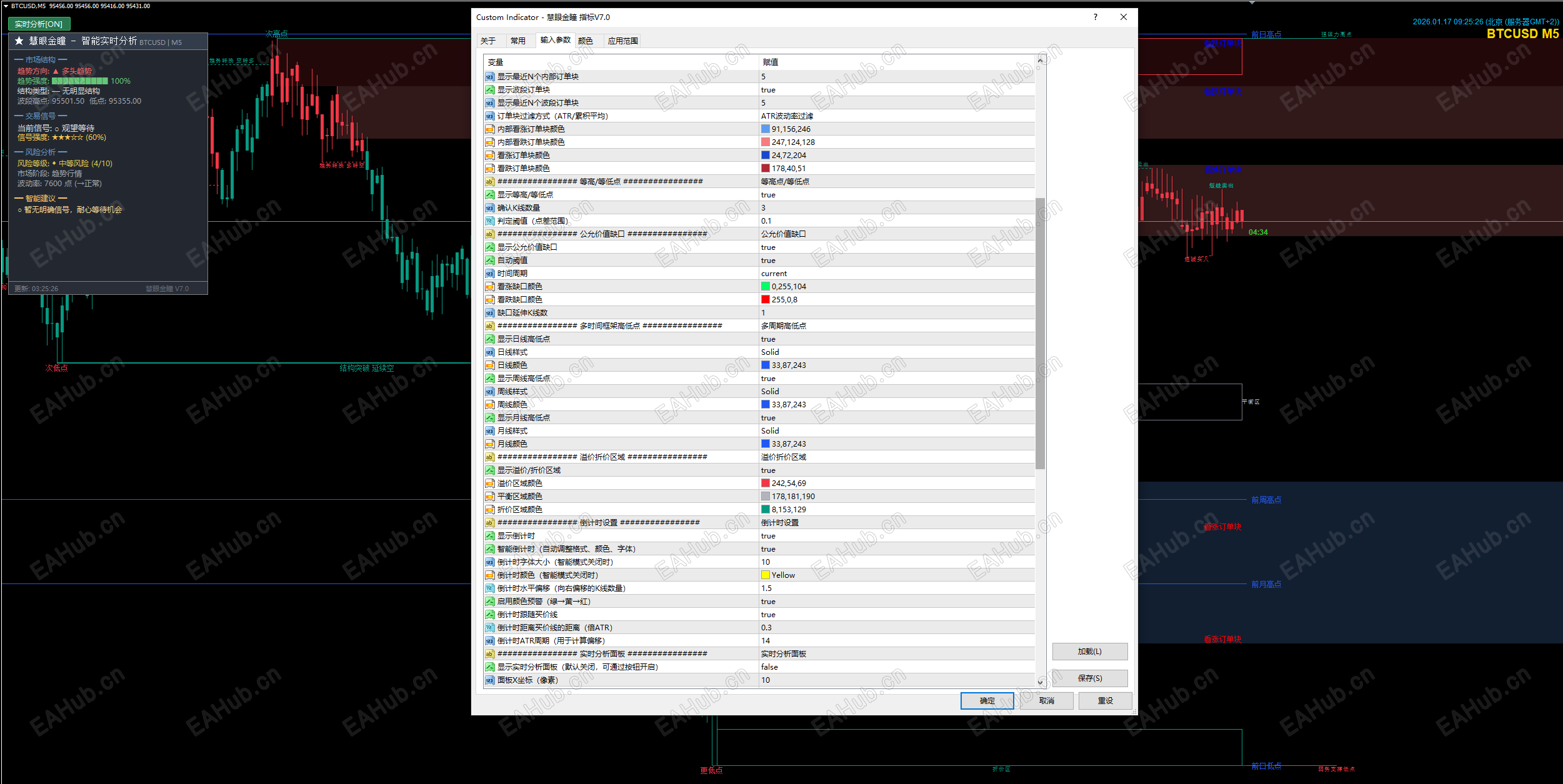Viewport: 1563px width, 784px height.
Task: Open the 日线样式 Solid style dropdown
Action: pos(770,352)
